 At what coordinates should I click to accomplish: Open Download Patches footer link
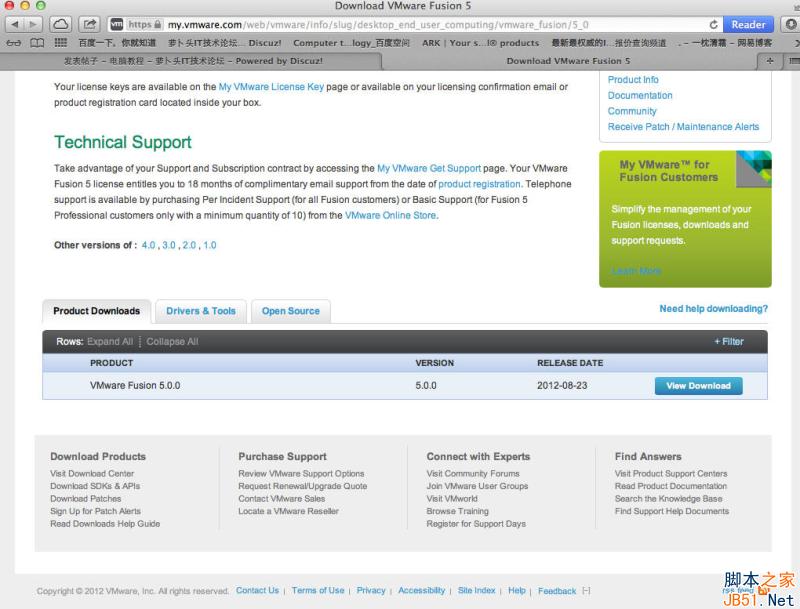click(x=86, y=499)
